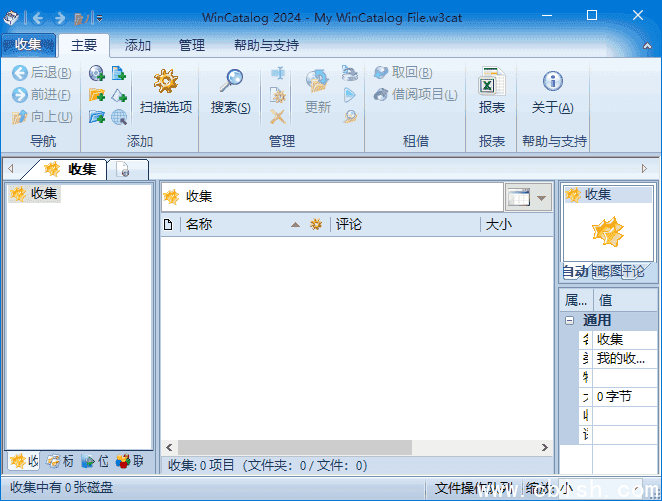This screenshot has height=501, width=662.
Task: Switch to the tags (标) bottom panel tab
Action: 60,461
